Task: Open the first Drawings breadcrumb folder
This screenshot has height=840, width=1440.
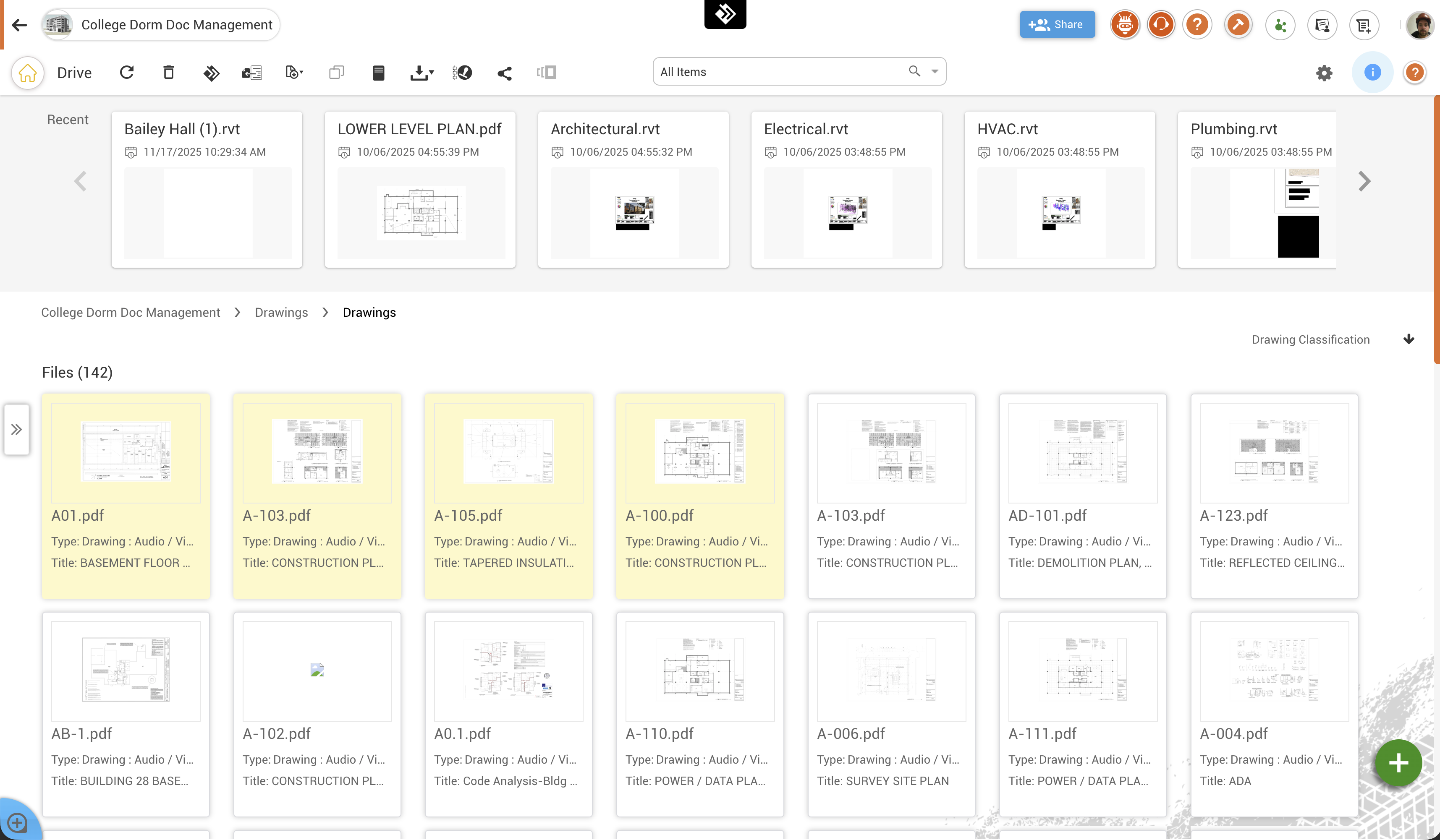Action: pos(281,312)
